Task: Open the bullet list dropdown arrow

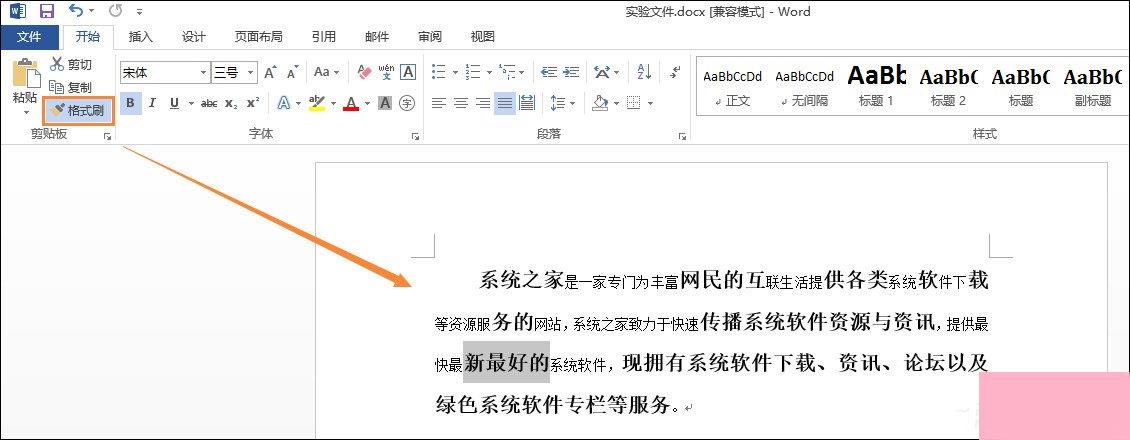Action: click(455, 72)
